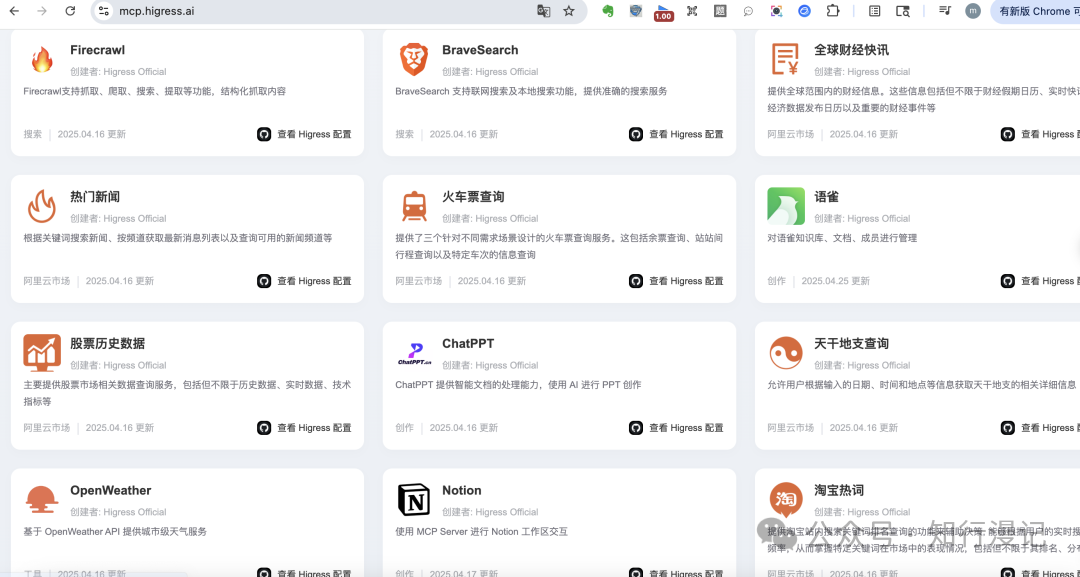The width and height of the screenshot is (1080, 577).
Task: View Higress config for 火车票查询
Action: click(x=676, y=281)
